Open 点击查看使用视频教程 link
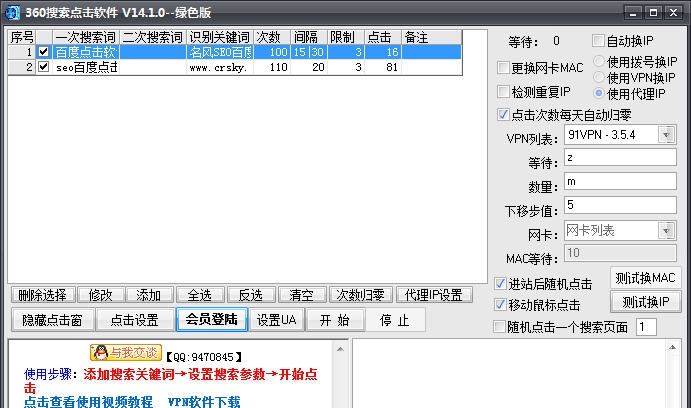The height and width of the screenshot is (408, 691). pos(88,402)
